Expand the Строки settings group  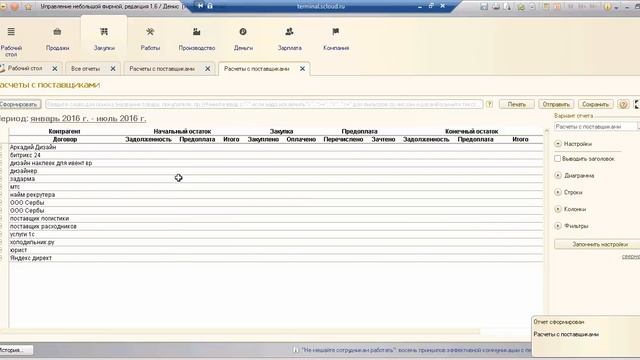(x=558, y=192)
